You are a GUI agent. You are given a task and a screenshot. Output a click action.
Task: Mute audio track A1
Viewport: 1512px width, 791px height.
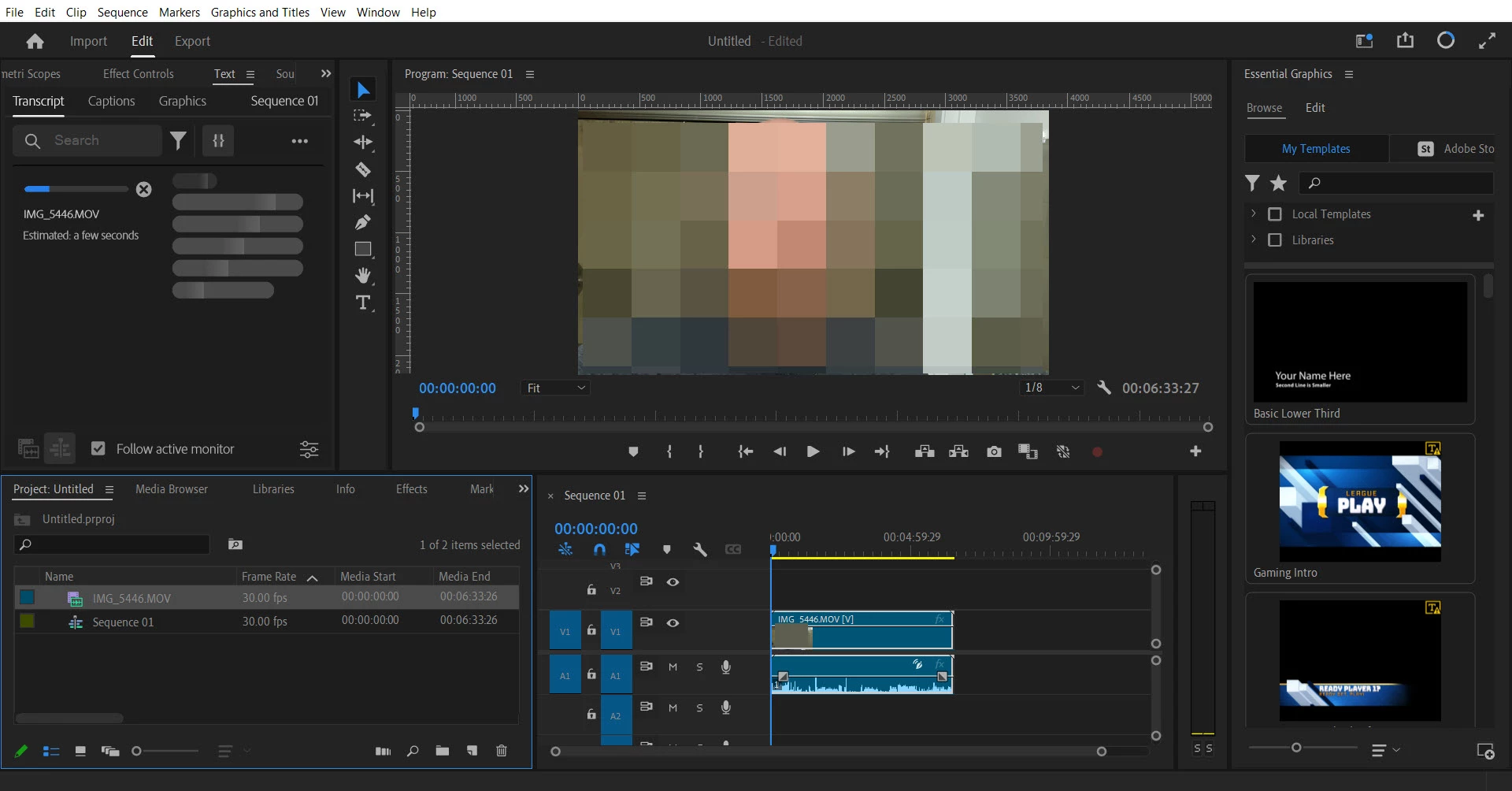point(673,667)
